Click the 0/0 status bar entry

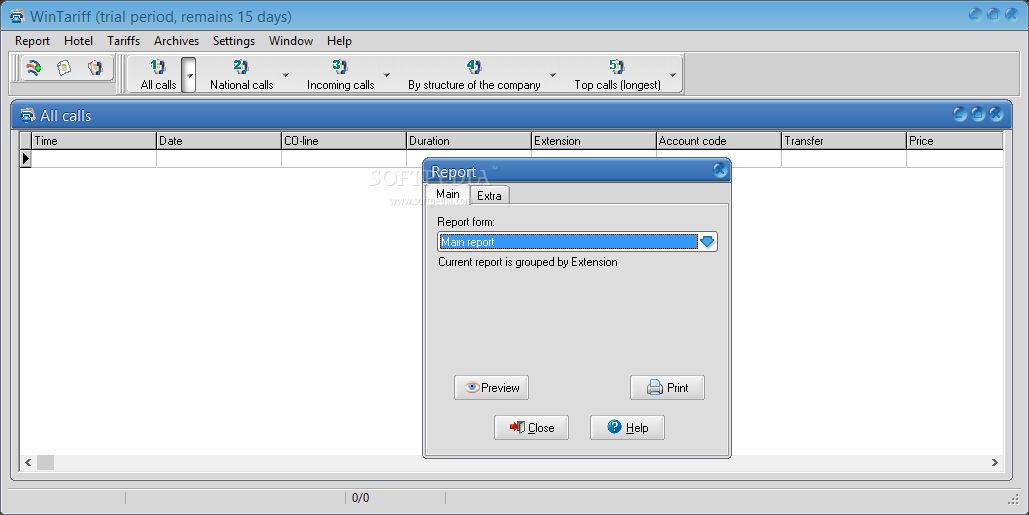[360, 498]
